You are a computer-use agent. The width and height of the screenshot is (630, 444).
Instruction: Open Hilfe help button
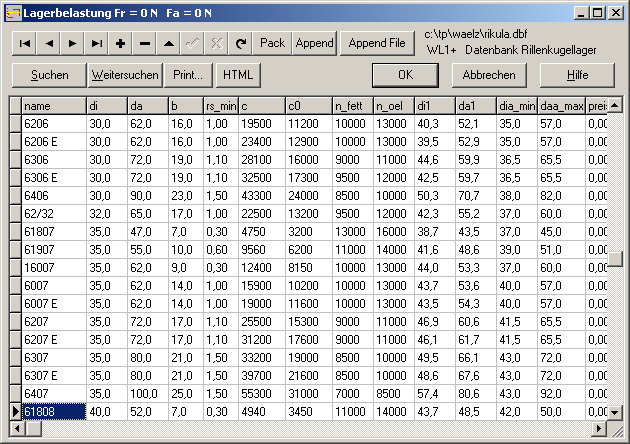coord(577,75)
